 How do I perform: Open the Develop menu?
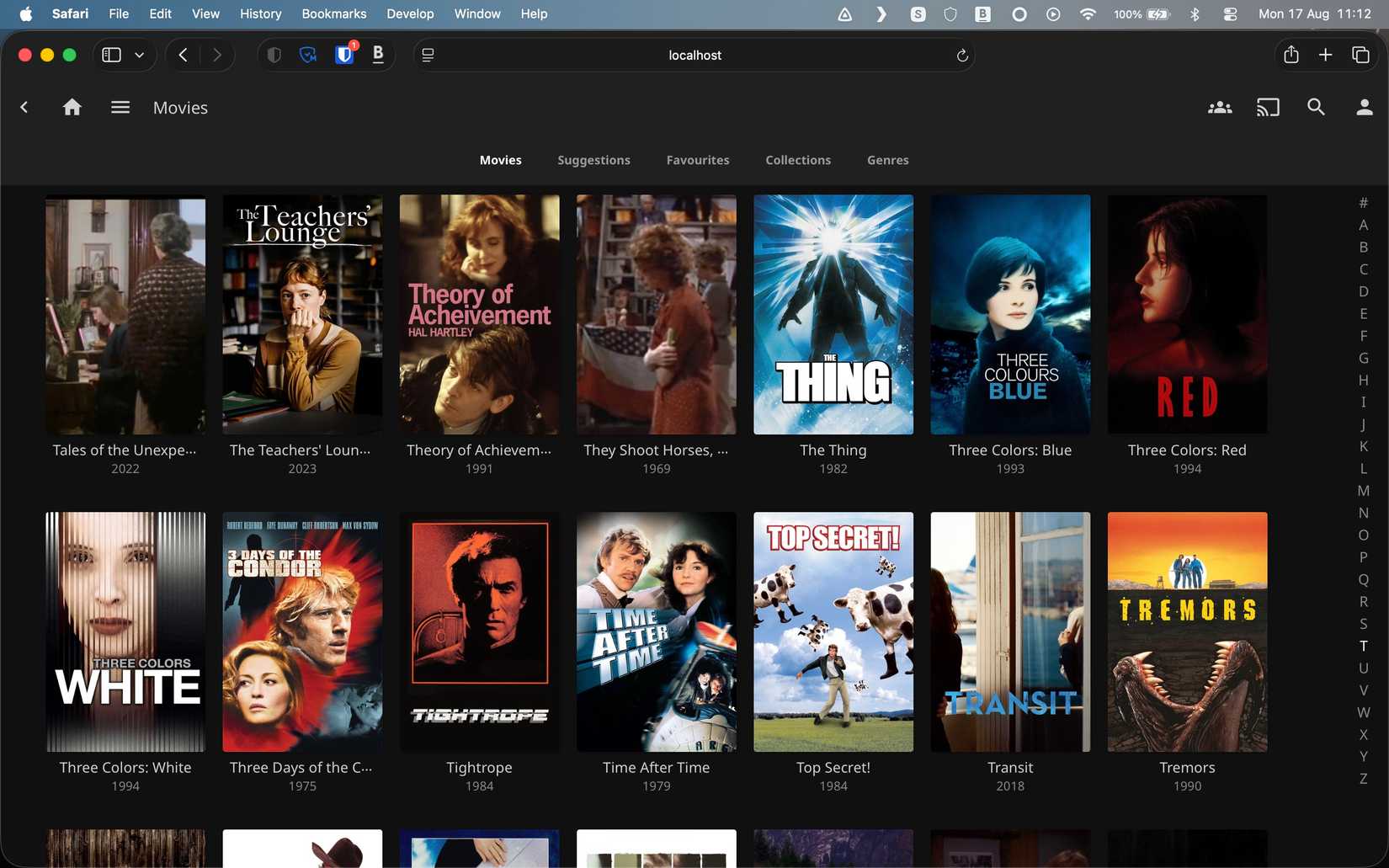pyautogui.click(x=410, y=13)
